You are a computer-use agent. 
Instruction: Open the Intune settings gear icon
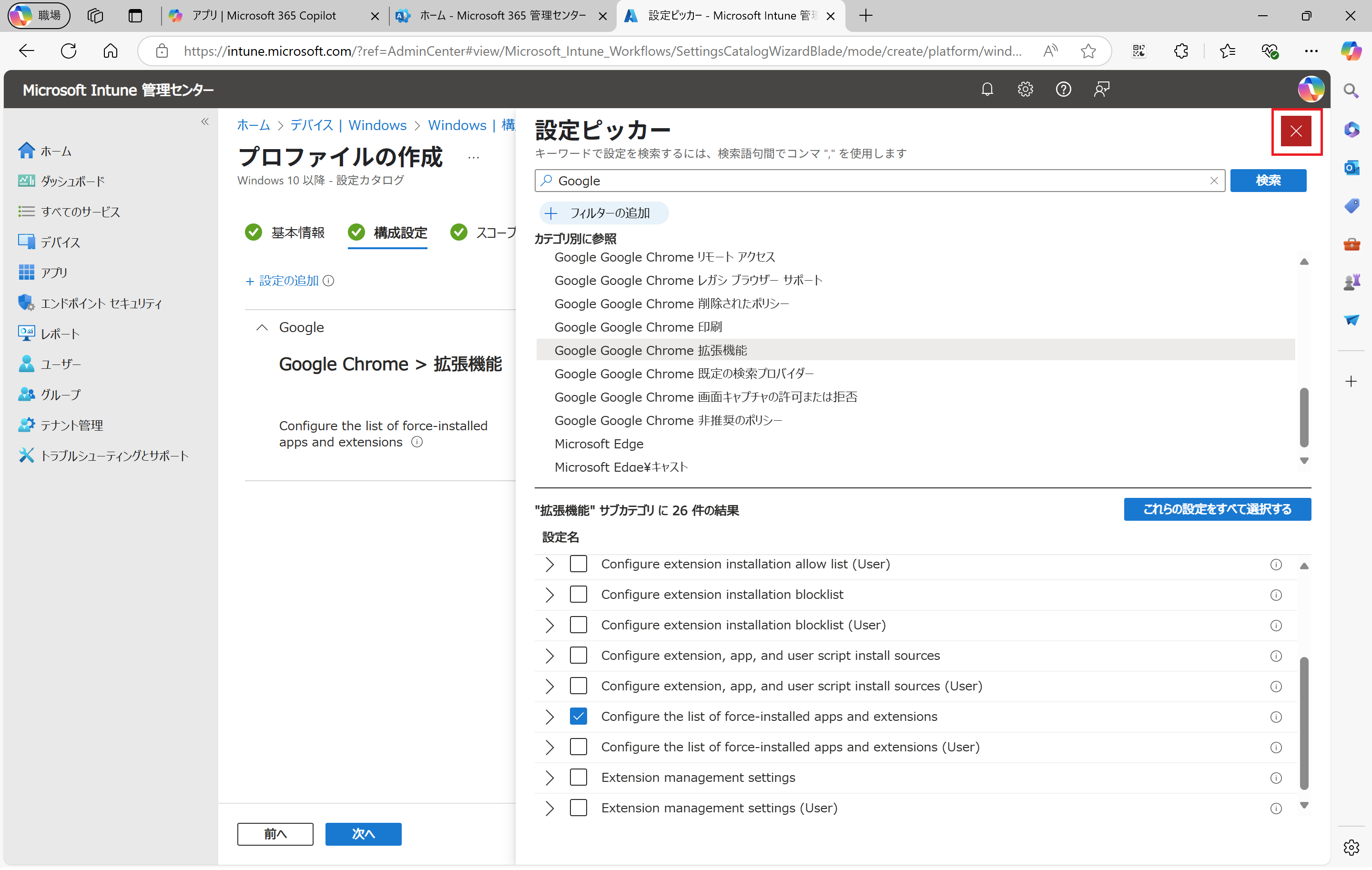pyautogui.click(x=1025, y=89)
